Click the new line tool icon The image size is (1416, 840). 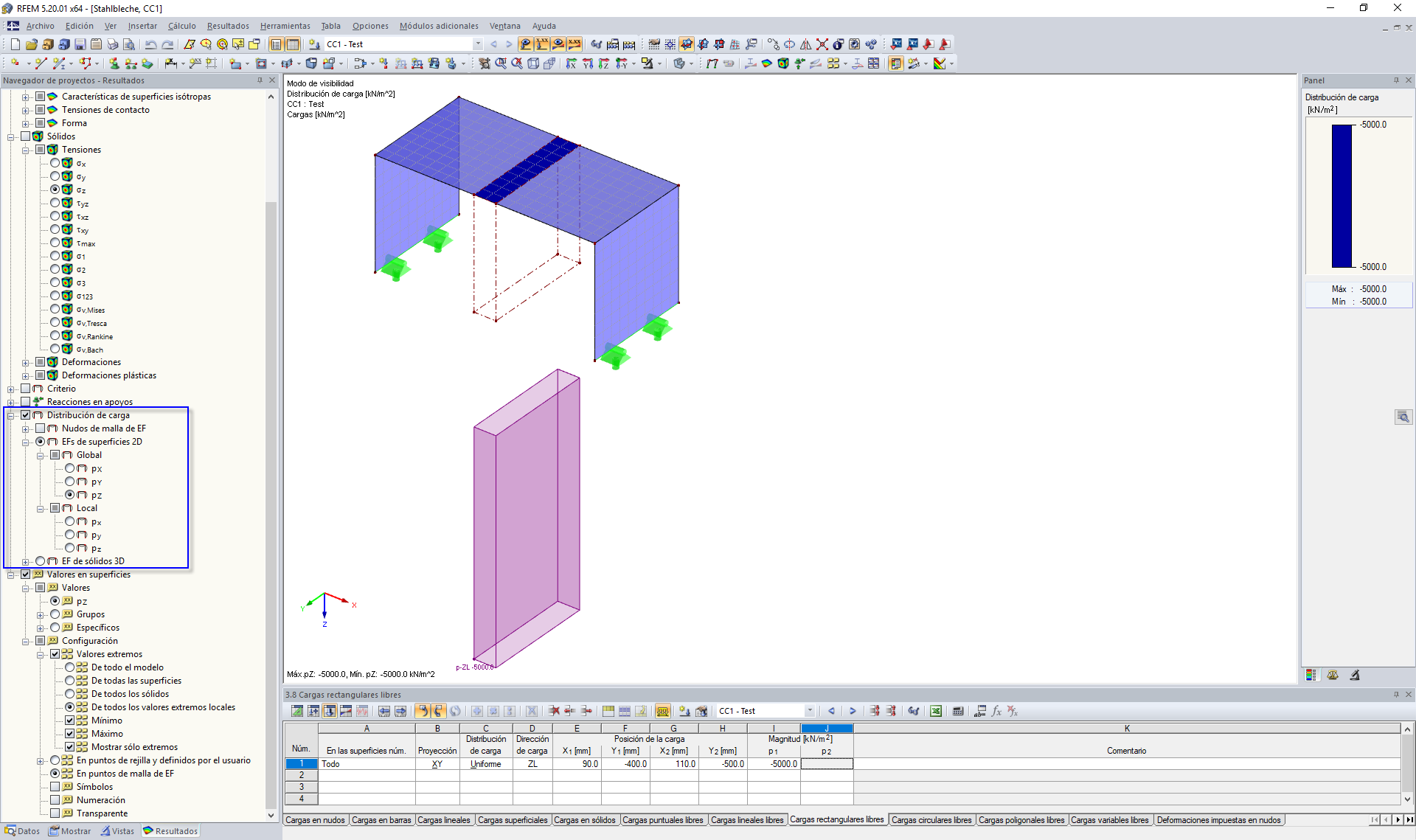point(41,63)
